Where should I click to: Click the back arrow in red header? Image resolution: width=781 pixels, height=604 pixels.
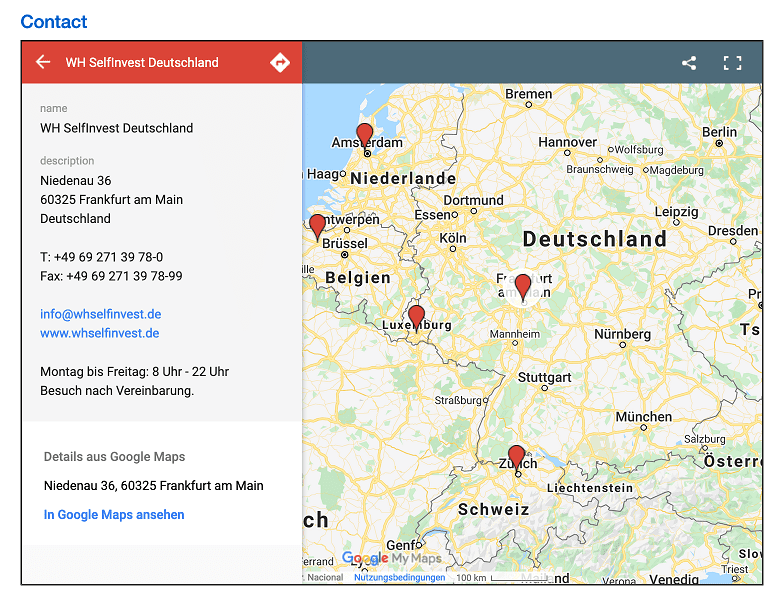[x=43, y=62]
